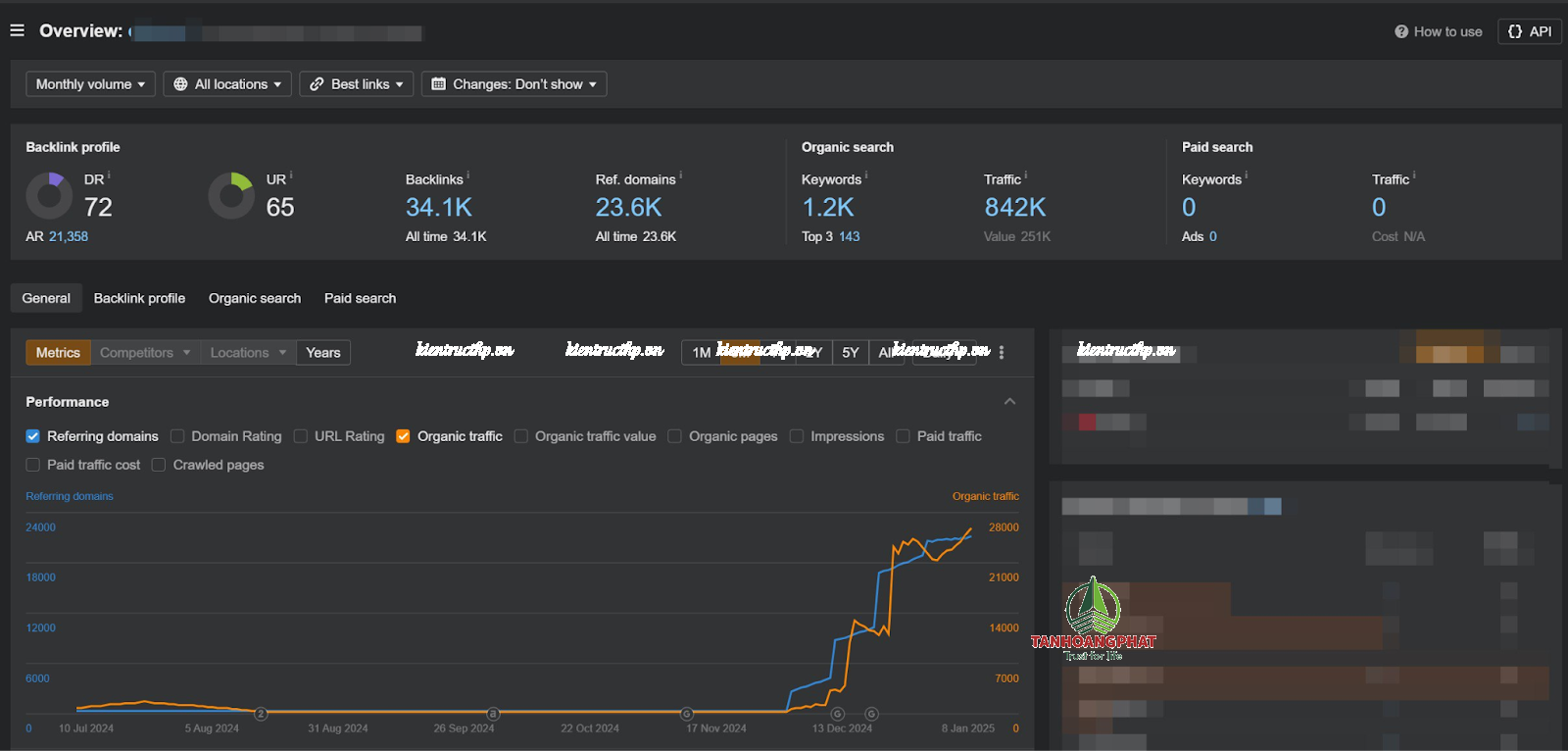Open the Backlinks 34.1K value

(439, 207)
